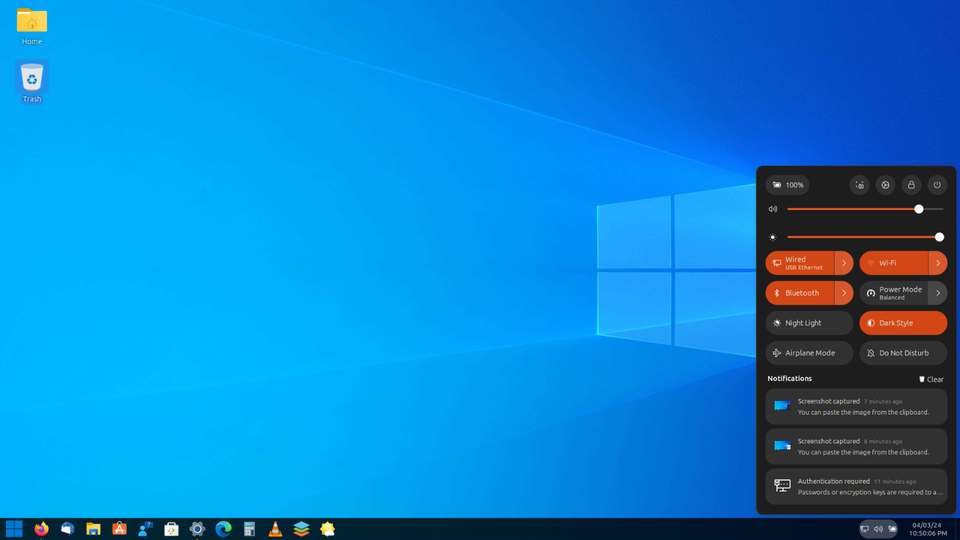Image resolution: width=960 pixels, height=540 pixels.
Task: Open the Start menu Windows logo
Action: click(14, 528)
